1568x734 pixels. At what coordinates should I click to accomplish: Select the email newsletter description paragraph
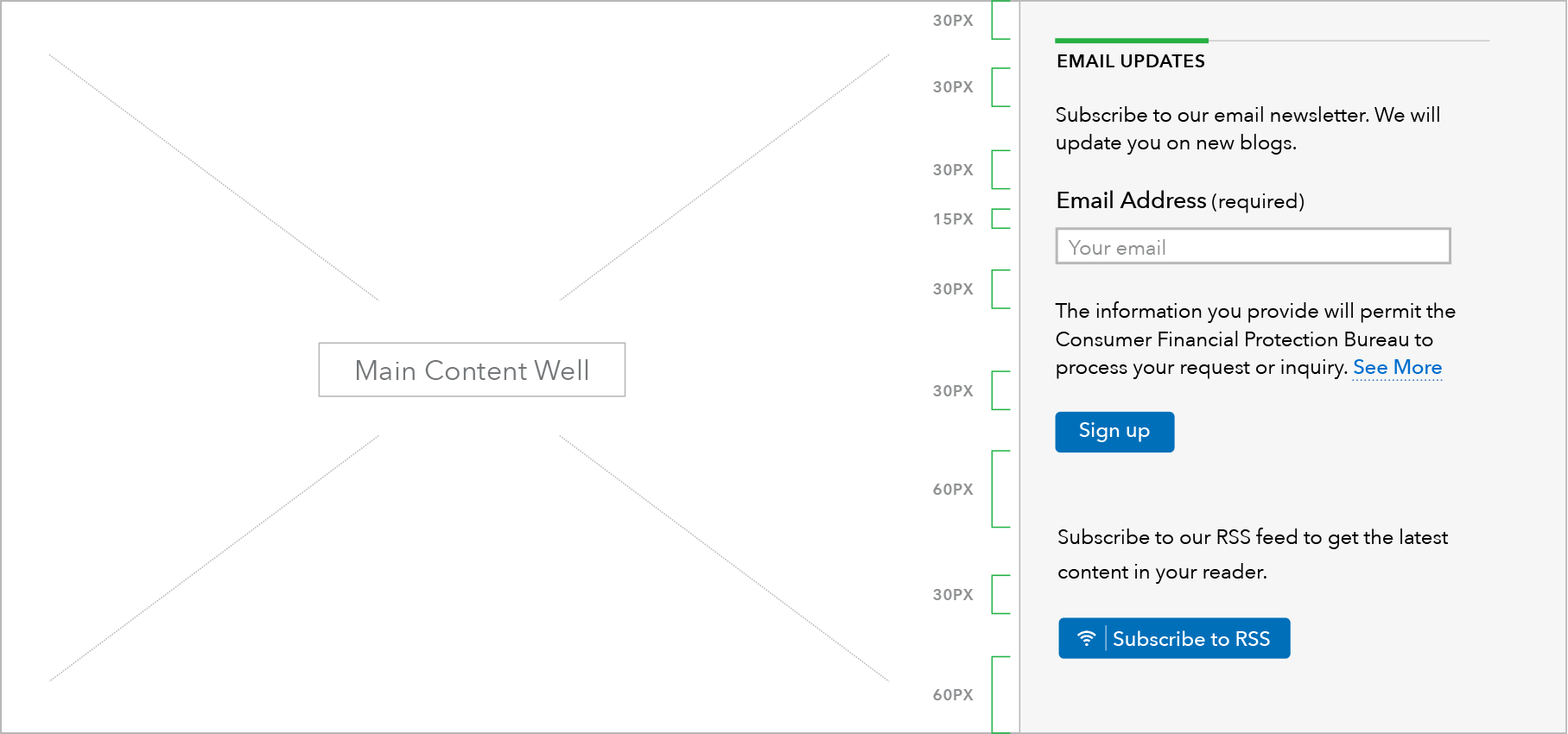click(x=1247, y=129)
